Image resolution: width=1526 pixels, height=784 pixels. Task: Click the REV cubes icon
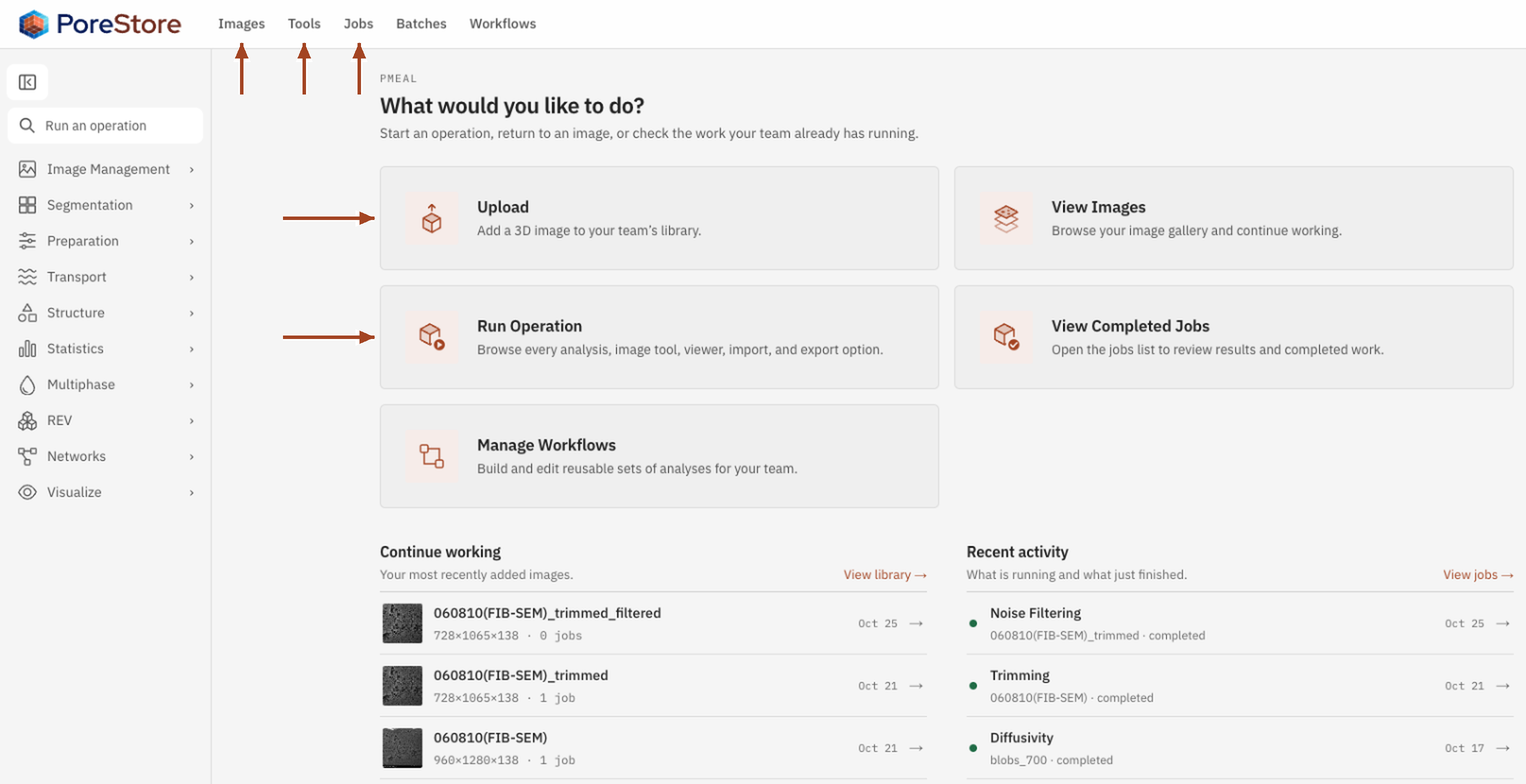click(x=28, y=421)
